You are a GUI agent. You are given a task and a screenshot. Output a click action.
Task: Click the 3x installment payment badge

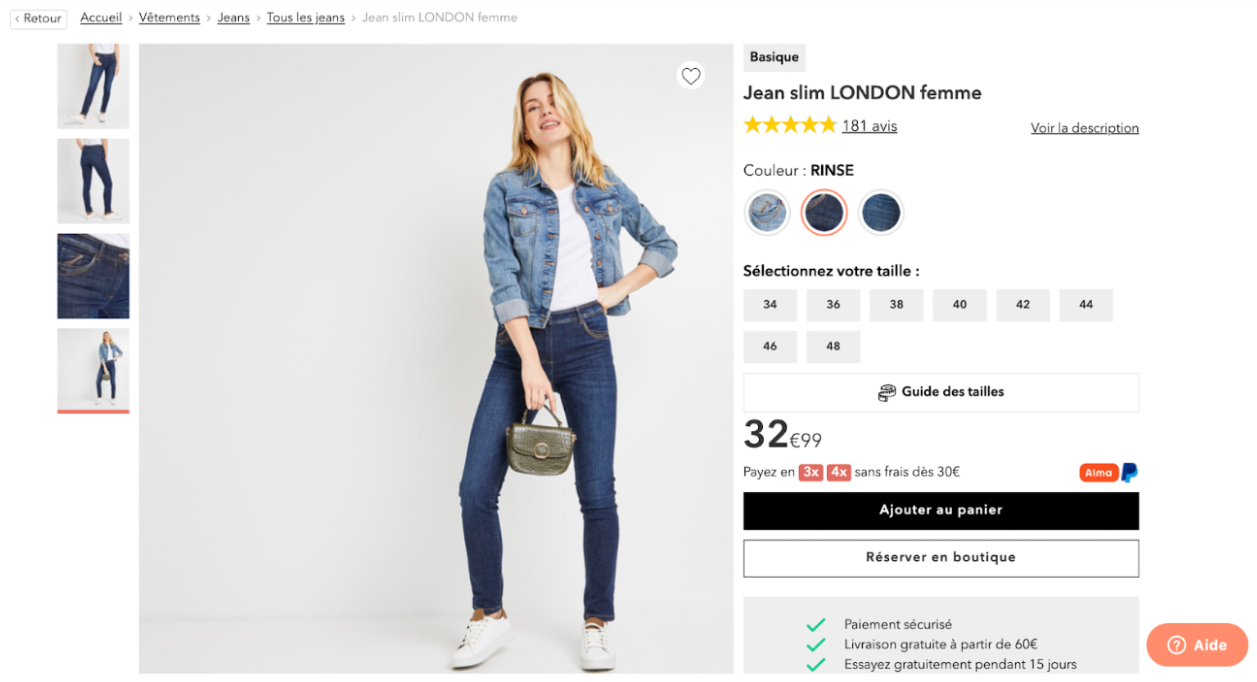tap(810, 472)
